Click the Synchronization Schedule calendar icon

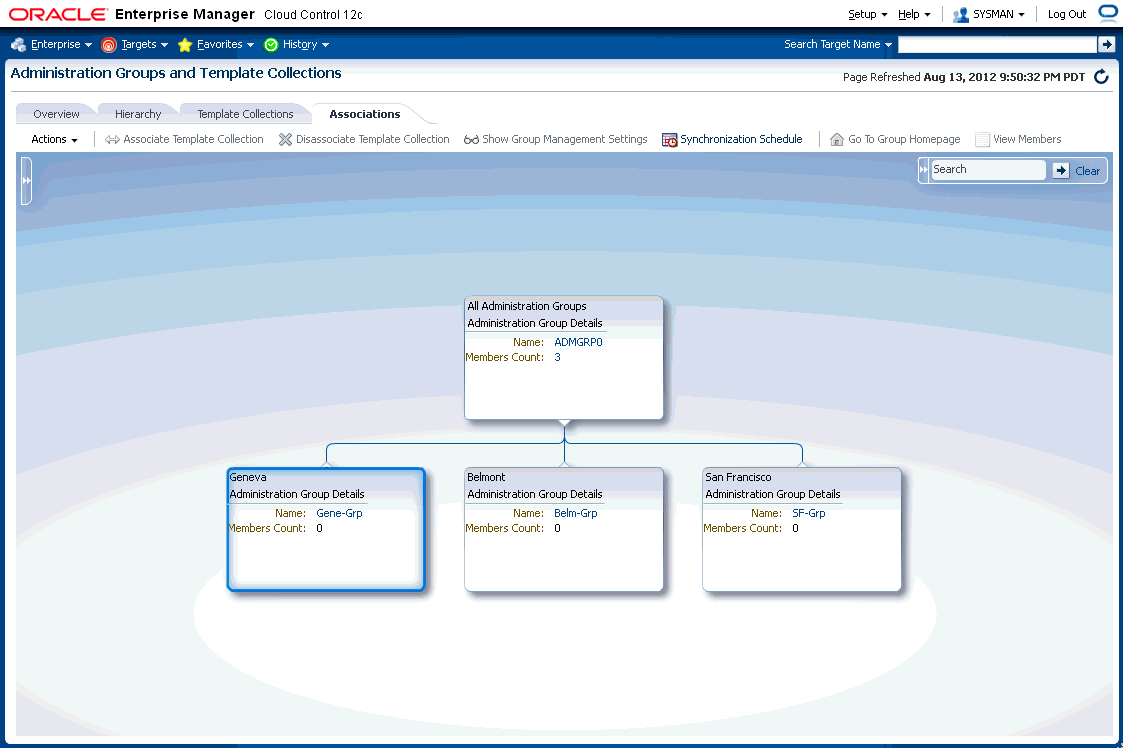click(x=670, y=140)
